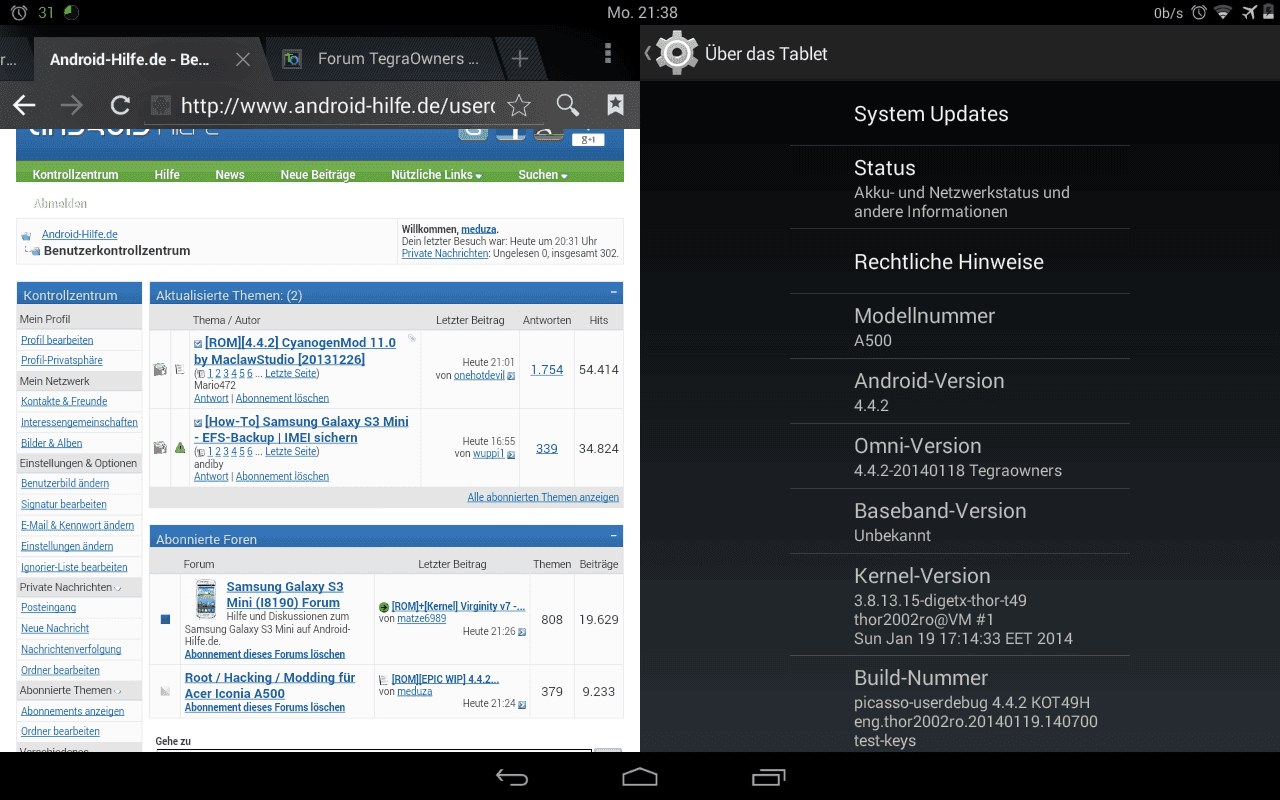The height and width of the screenshot is (800, 1280).
Task: Tap the Kernel-Version entry
Action: pos(960,605)
